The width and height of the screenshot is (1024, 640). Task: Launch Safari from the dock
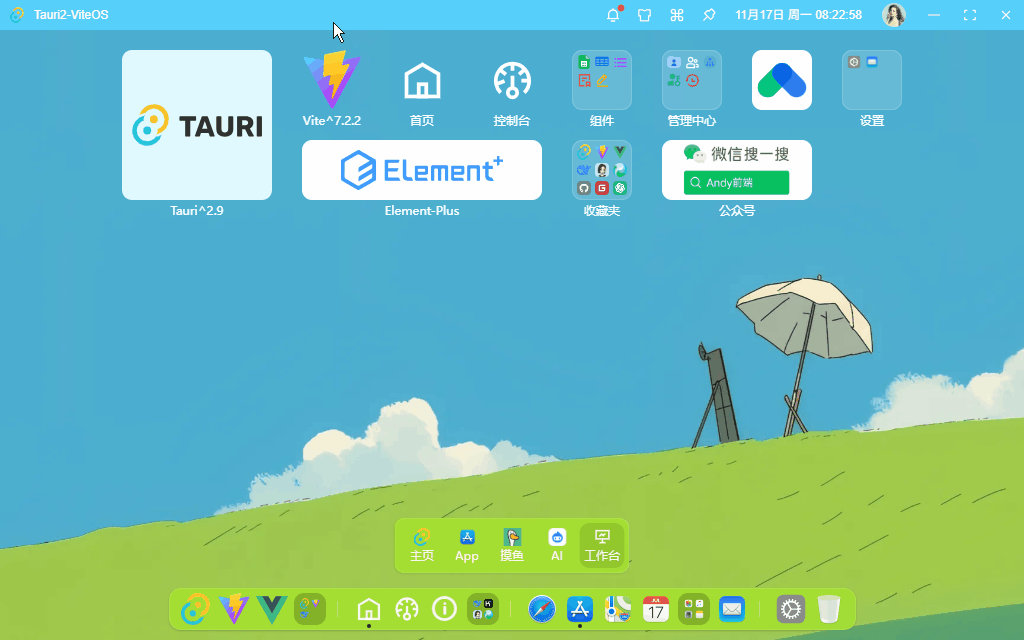tap(542, 609)
